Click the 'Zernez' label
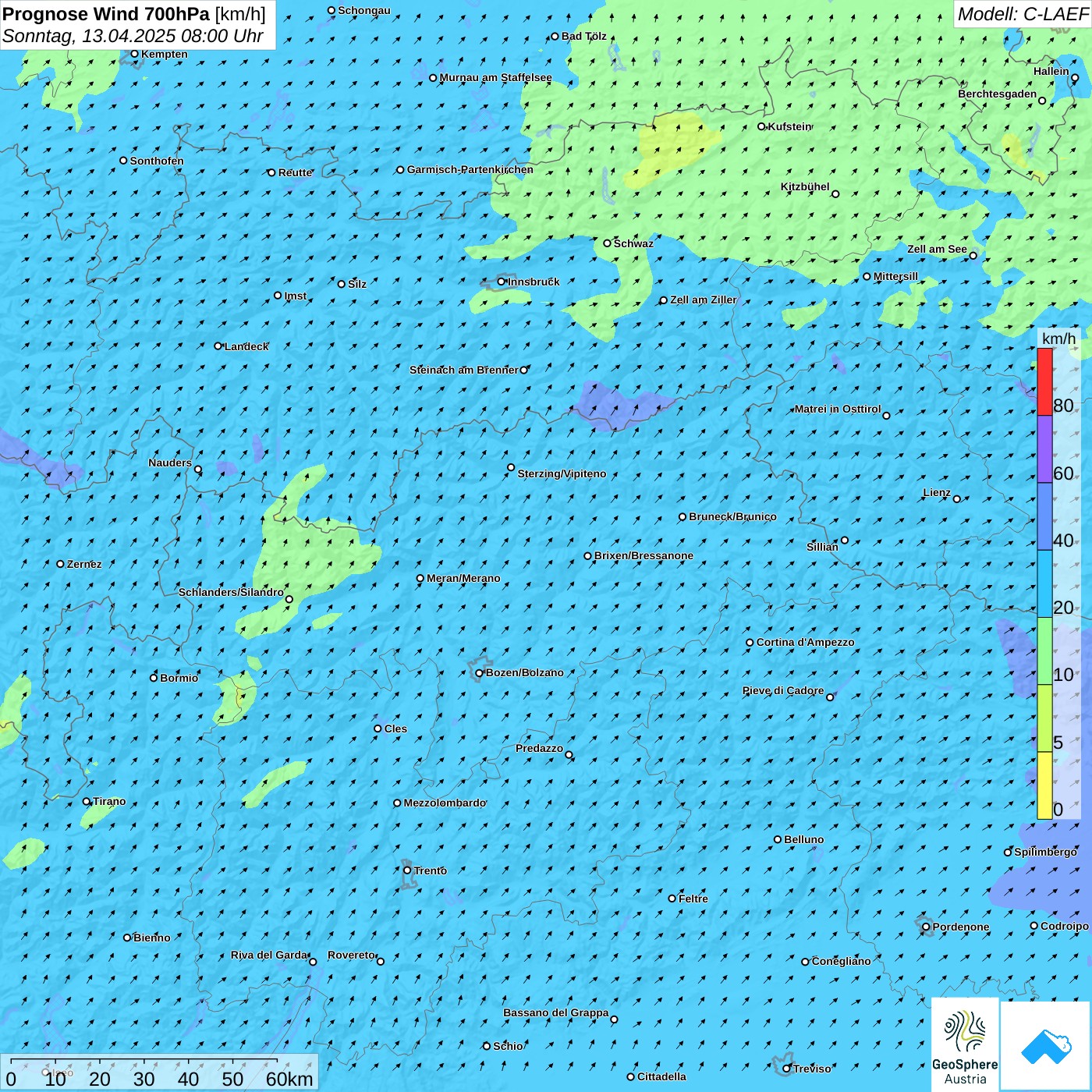The width and height of the screenshot is (1092, 1092). 84,564
